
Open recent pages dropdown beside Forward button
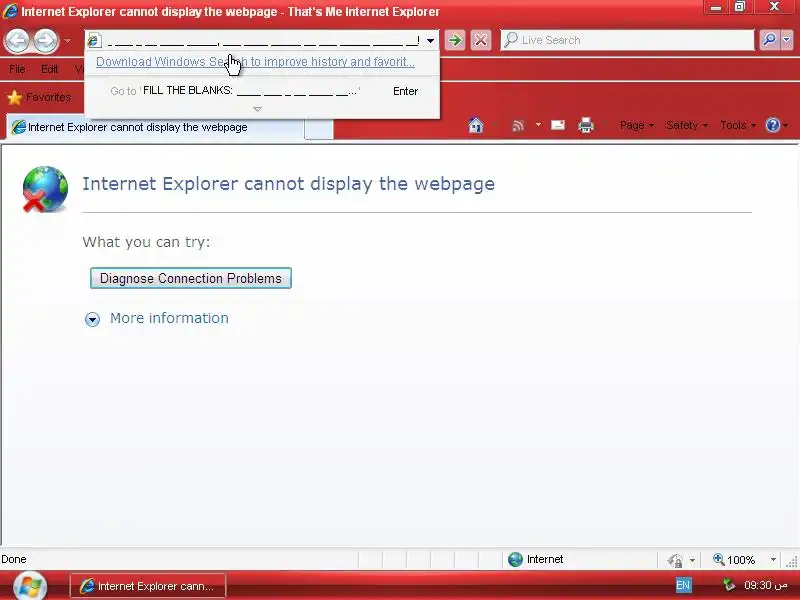tap(67, 40)
